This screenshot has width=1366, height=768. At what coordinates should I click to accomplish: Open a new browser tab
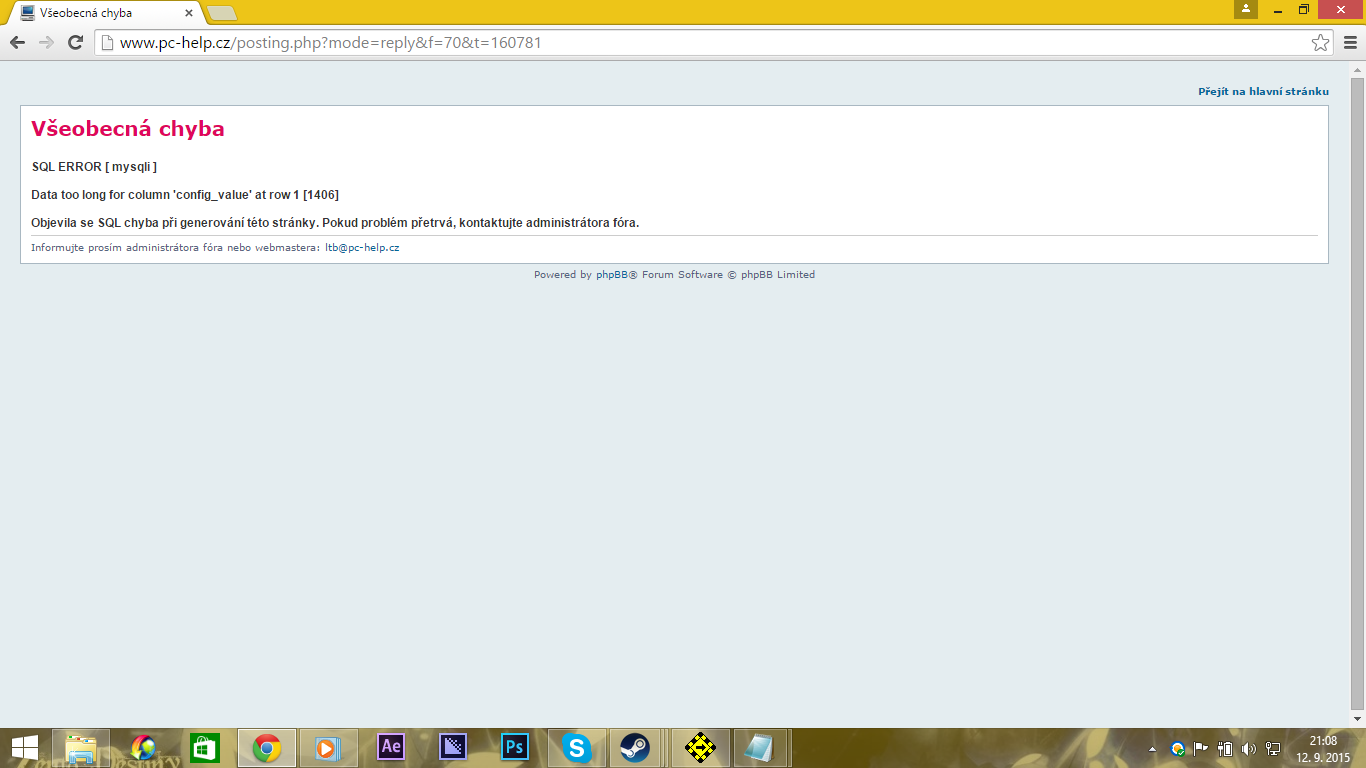click(x=221, y=13)
